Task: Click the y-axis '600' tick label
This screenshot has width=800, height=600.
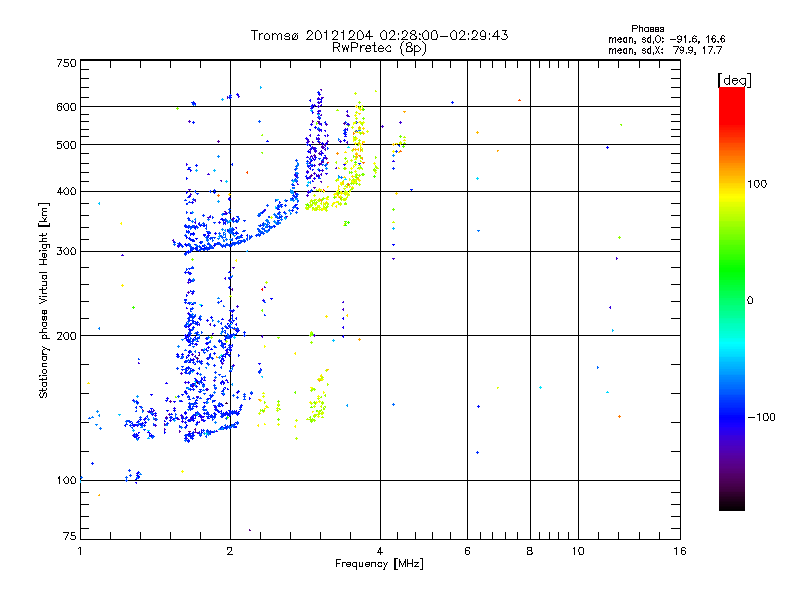Action: (x=66, y=107)
